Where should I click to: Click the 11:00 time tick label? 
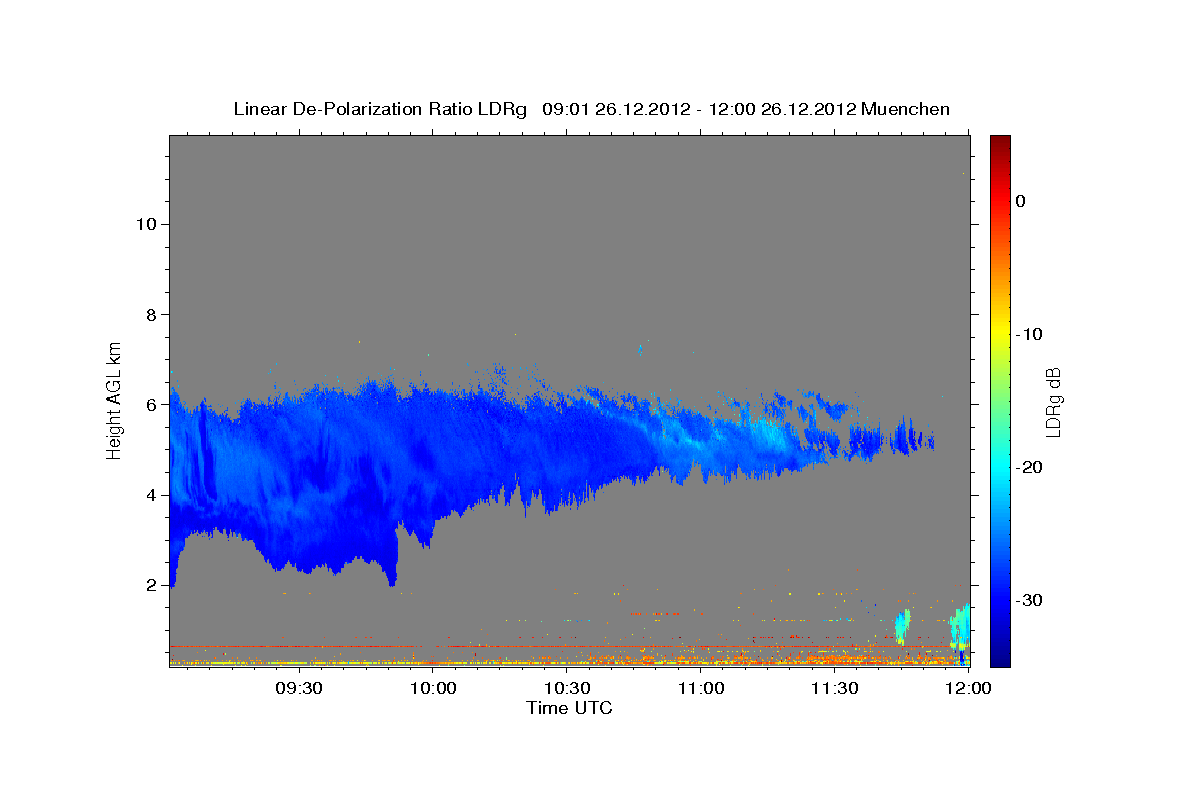coord(701,688)
